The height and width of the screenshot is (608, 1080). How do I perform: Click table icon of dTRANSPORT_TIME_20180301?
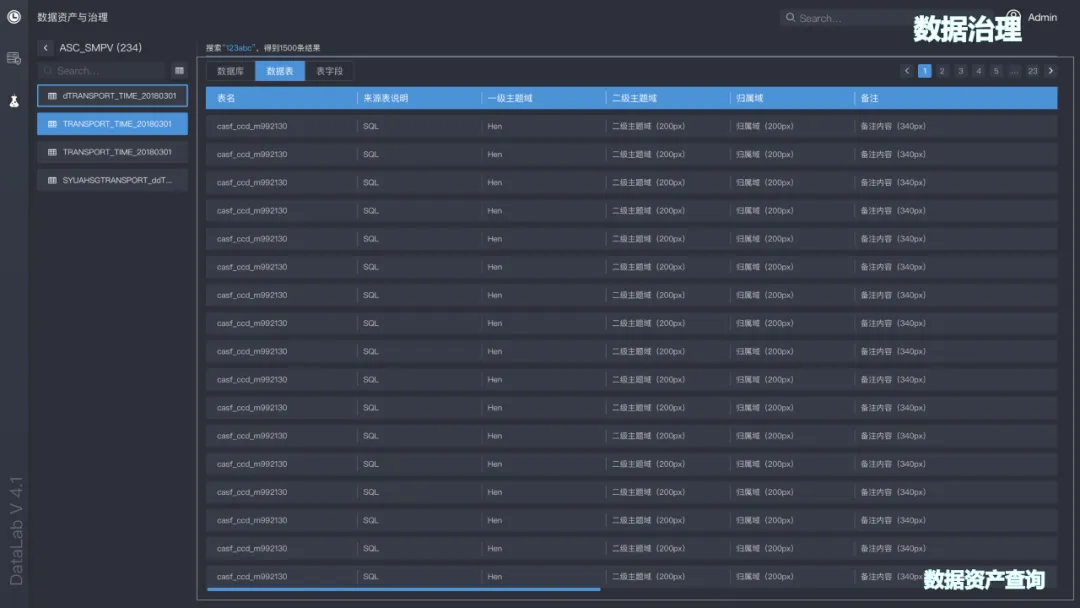tap(52, 96)
